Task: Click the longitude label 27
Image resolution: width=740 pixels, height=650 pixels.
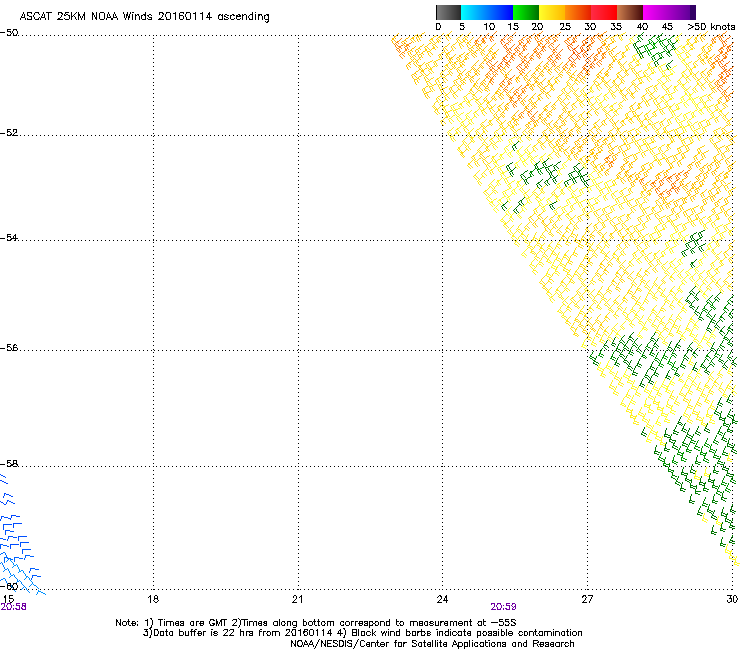Action: pyautogui.click(x=587, y=599)
